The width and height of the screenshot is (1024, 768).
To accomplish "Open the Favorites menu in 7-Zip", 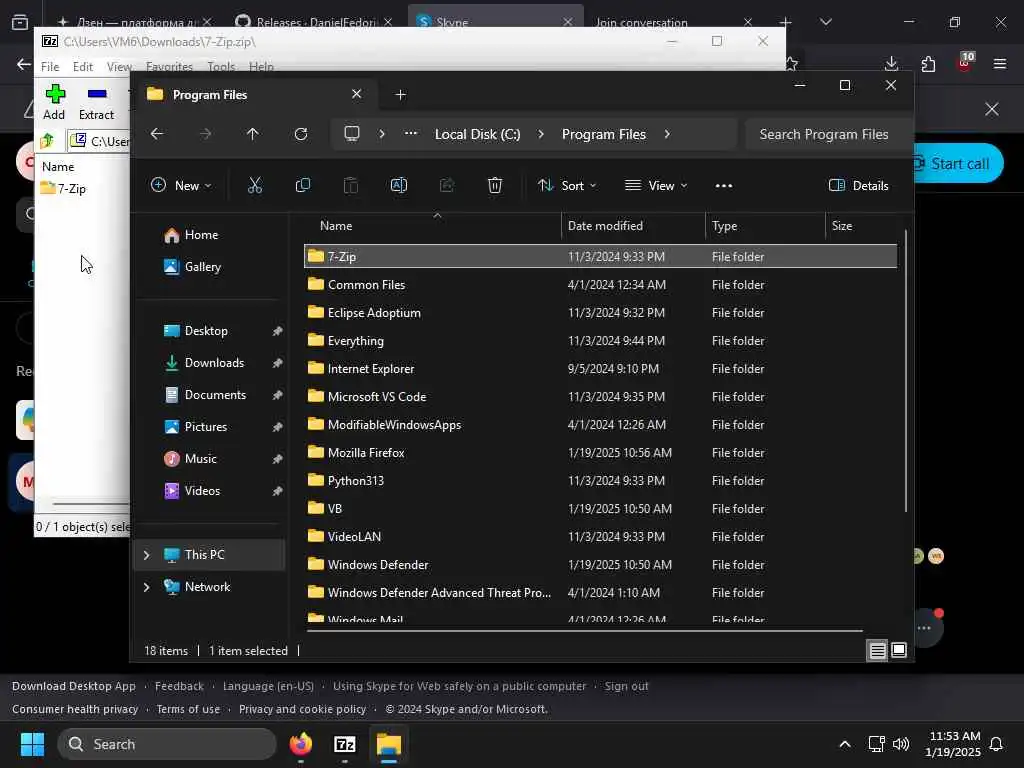I will [169, 67].
